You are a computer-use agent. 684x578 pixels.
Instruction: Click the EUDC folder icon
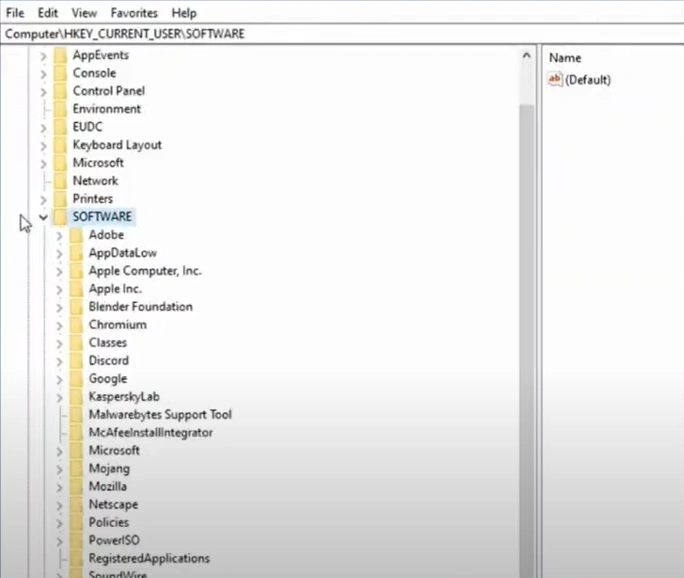tap(60, 127)
